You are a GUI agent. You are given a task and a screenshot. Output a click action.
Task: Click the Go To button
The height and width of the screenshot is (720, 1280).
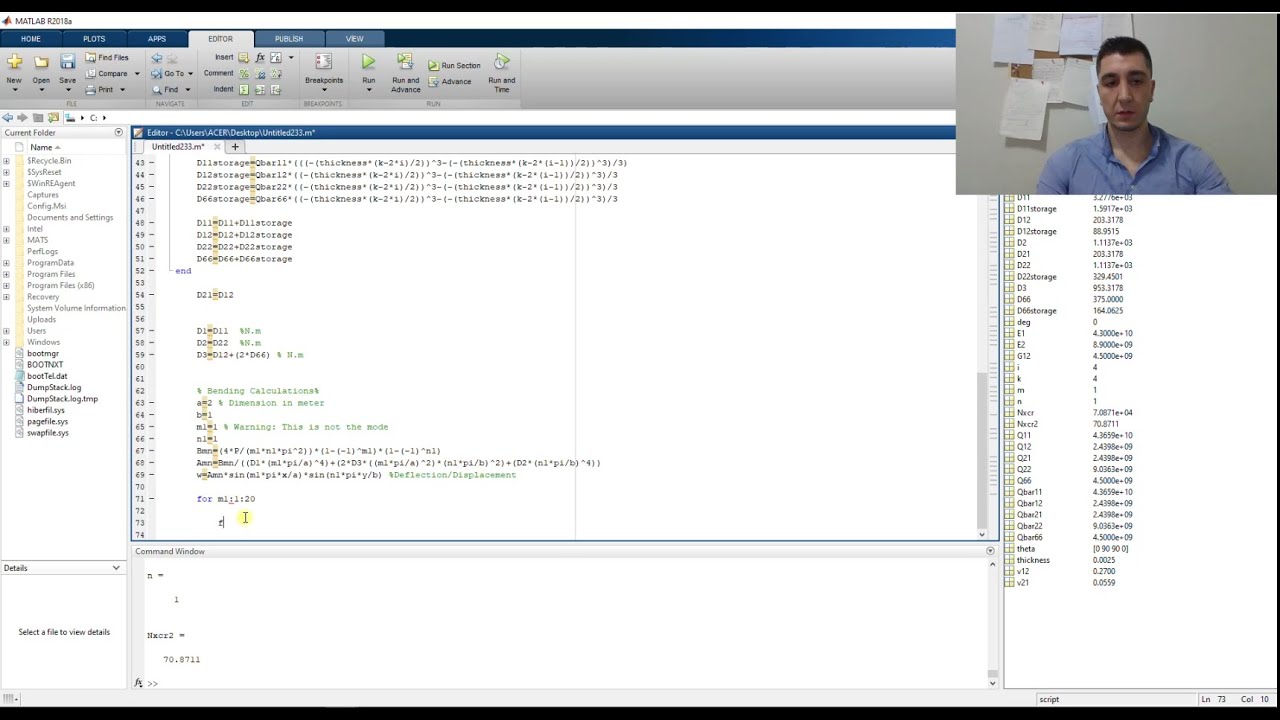click(168, 73)
